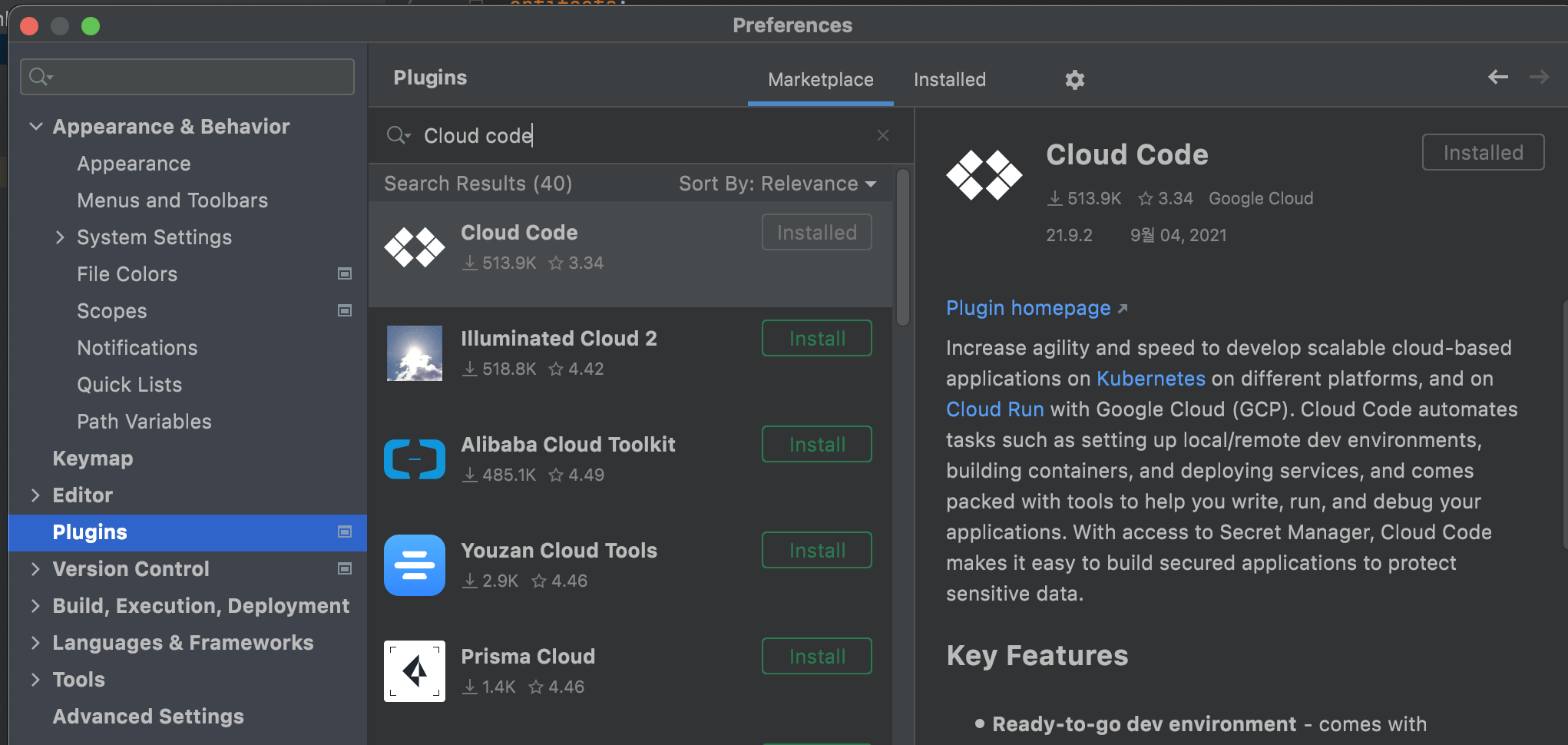Switch to the Marketplace tab
The height and width of the screenshot is (745, 1568).
820,79
